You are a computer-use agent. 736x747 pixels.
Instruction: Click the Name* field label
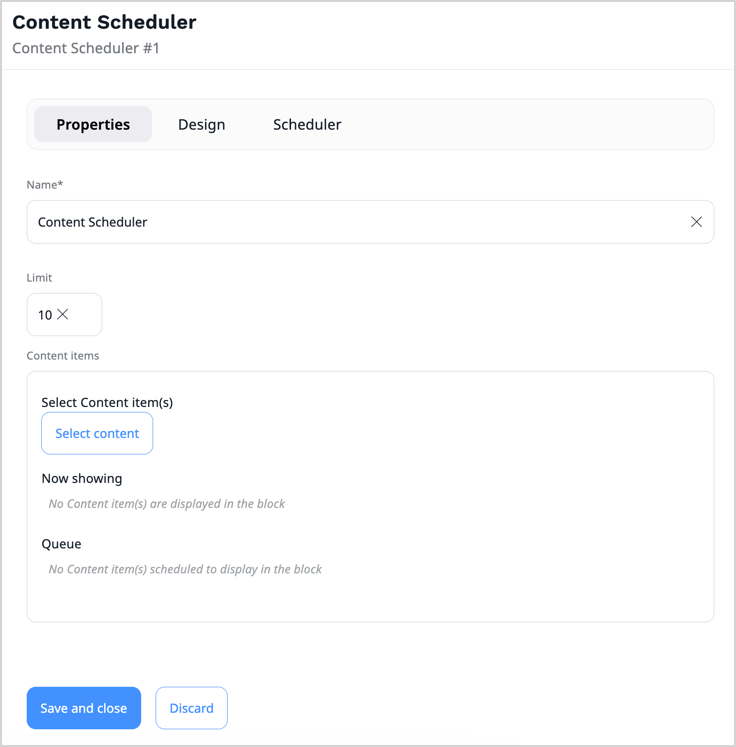(x=45, y=185)
